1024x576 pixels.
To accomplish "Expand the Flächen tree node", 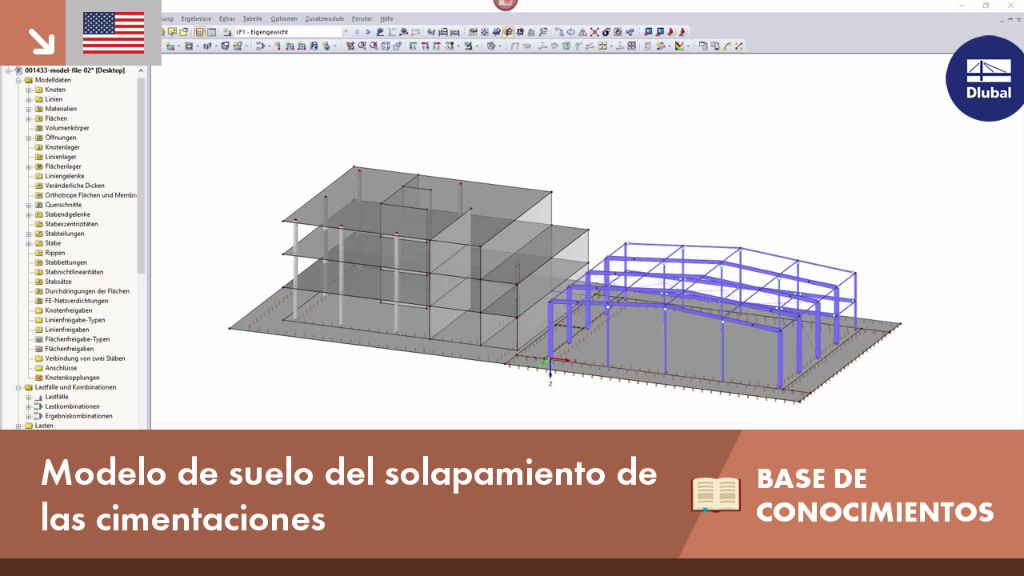I will tap(29, 119).
